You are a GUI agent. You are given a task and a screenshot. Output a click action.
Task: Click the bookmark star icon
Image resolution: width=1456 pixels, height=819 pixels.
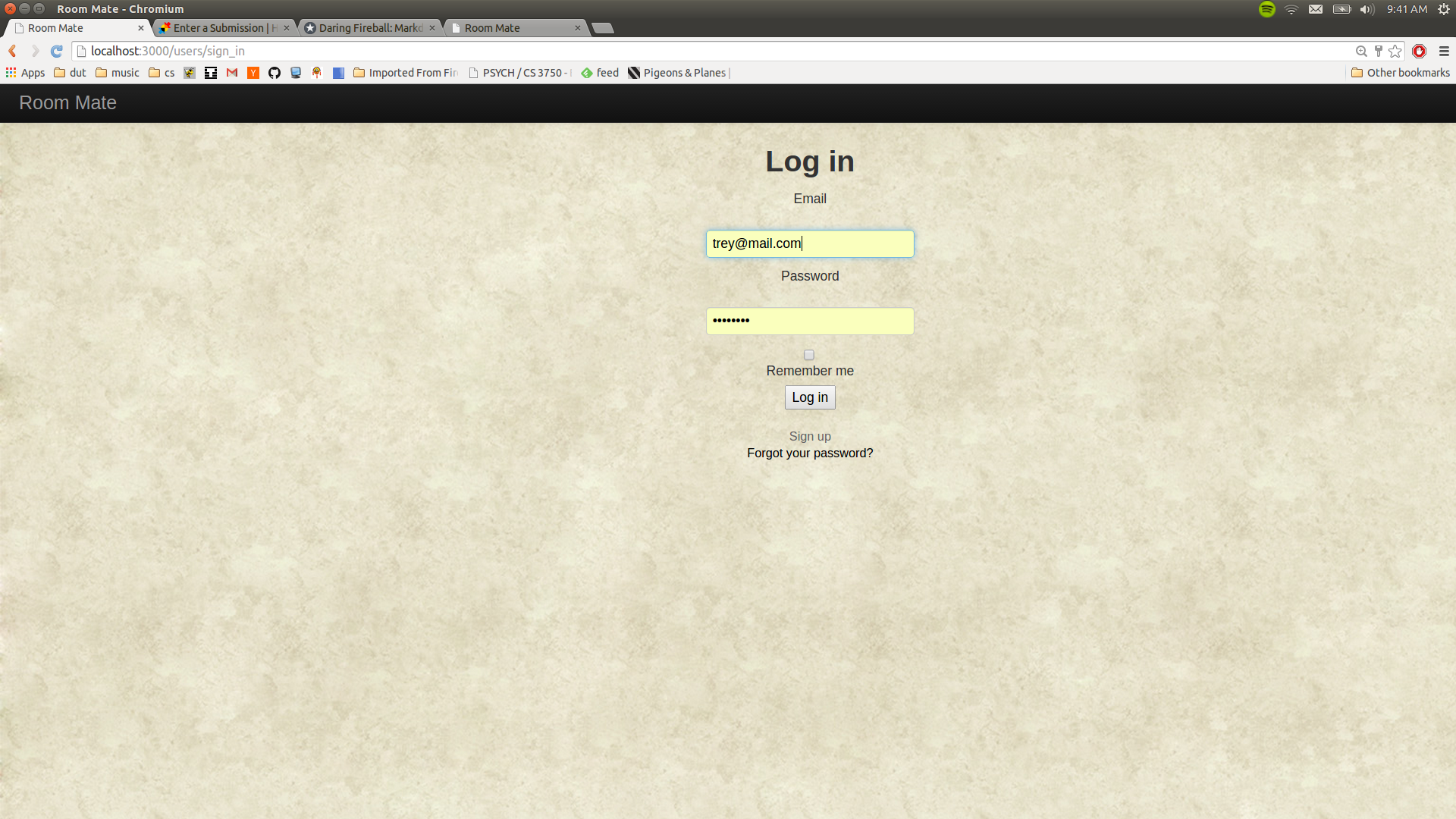(1395, 51)
